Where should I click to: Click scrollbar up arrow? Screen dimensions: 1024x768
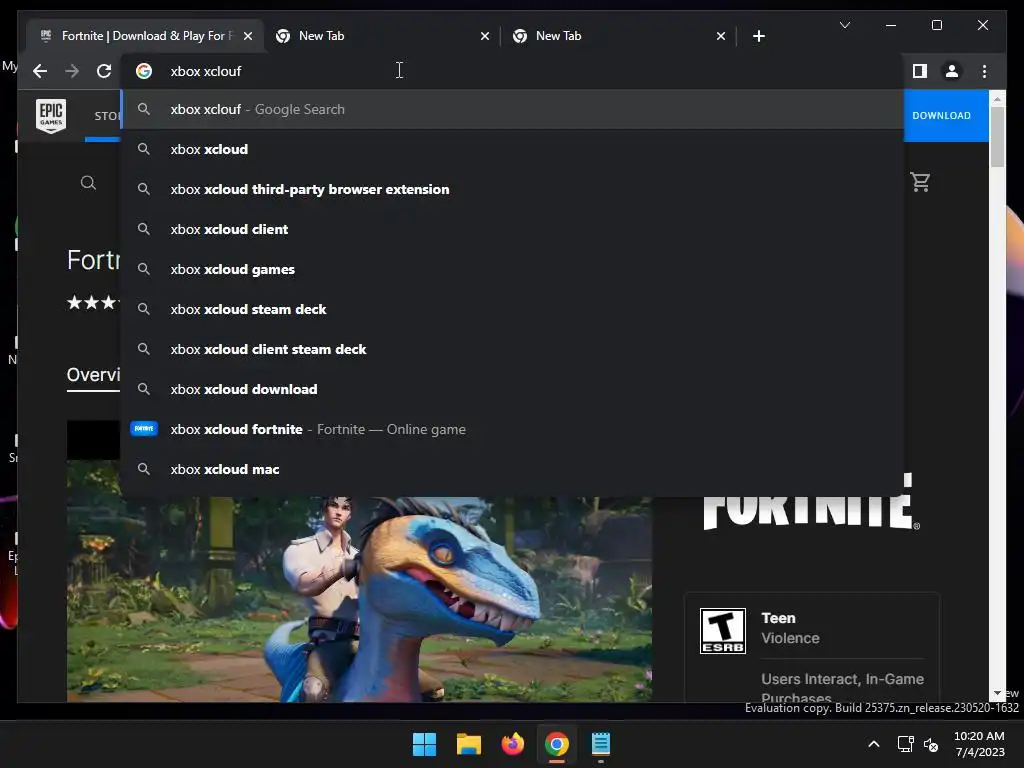pyautogui.click(x=997, y=99)
